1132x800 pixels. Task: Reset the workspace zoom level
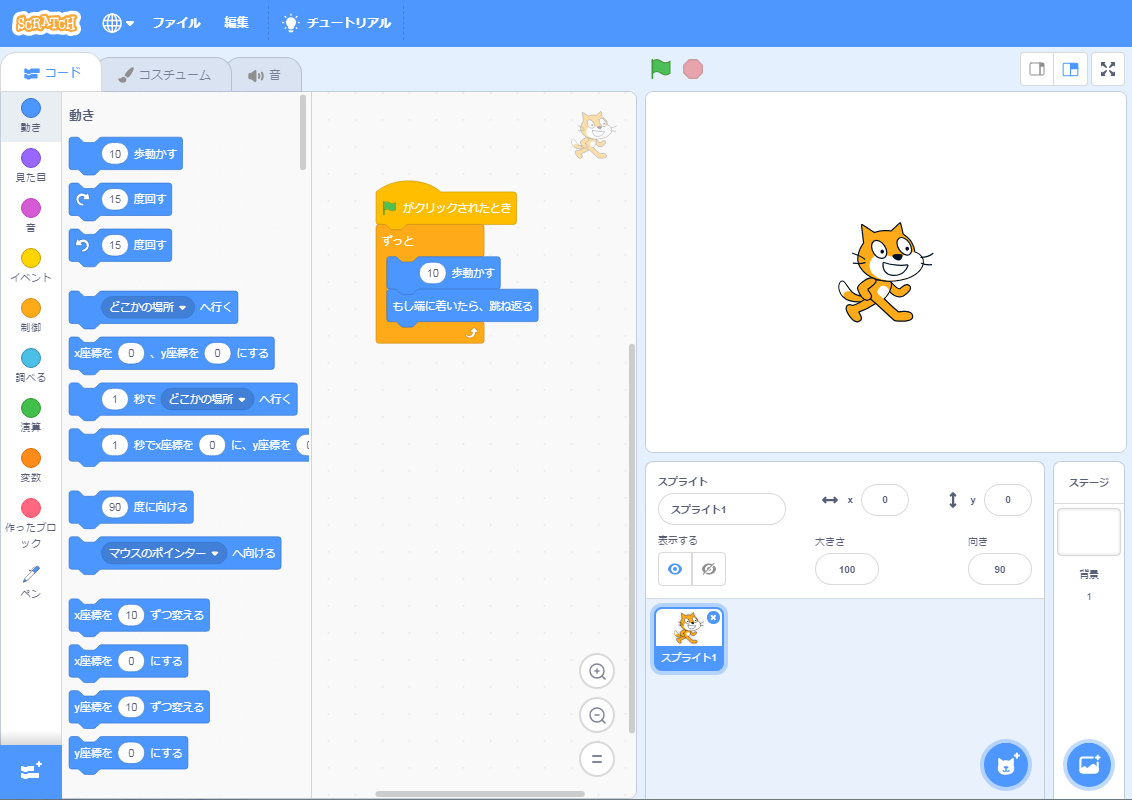(597, 759)
